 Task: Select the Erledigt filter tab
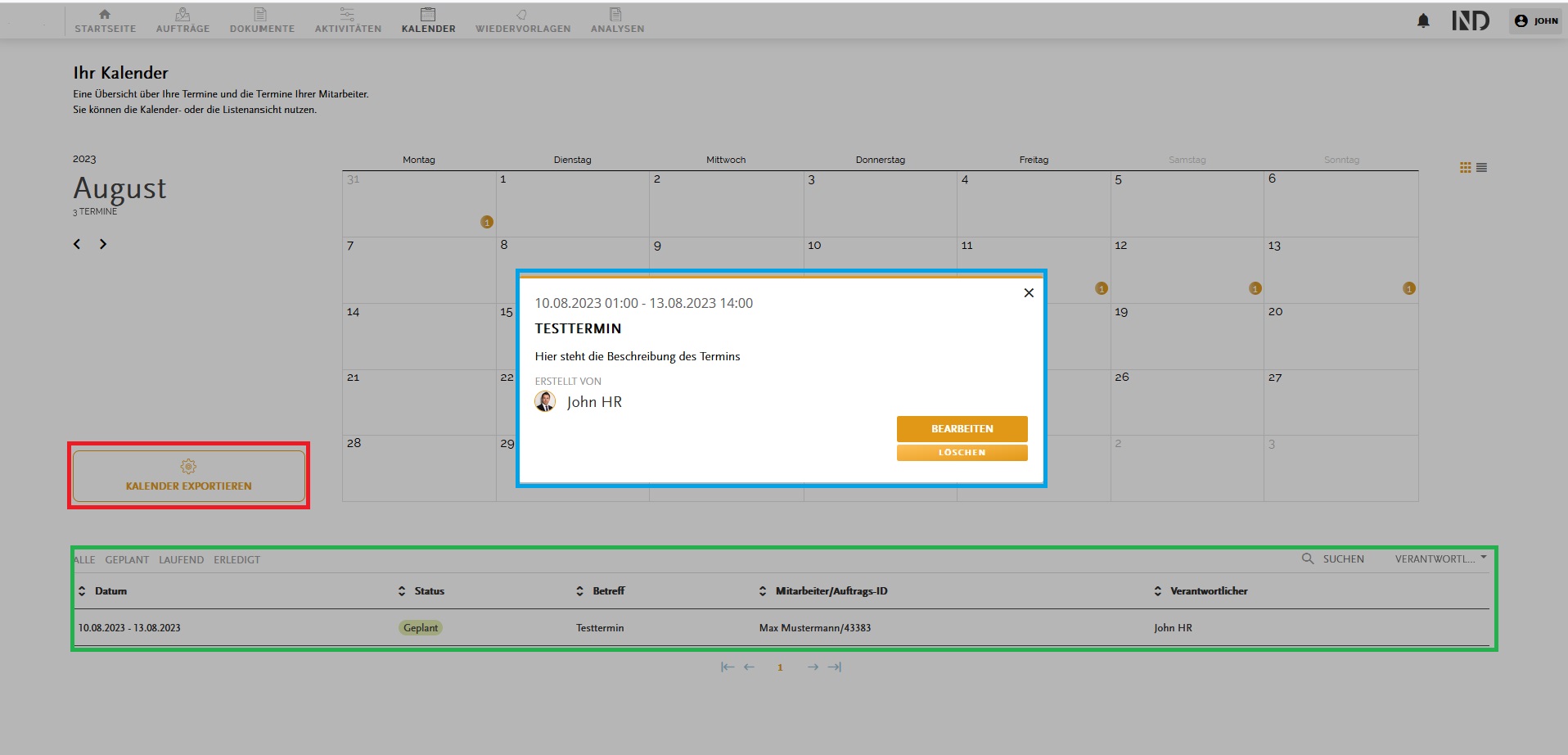(237, 560)
